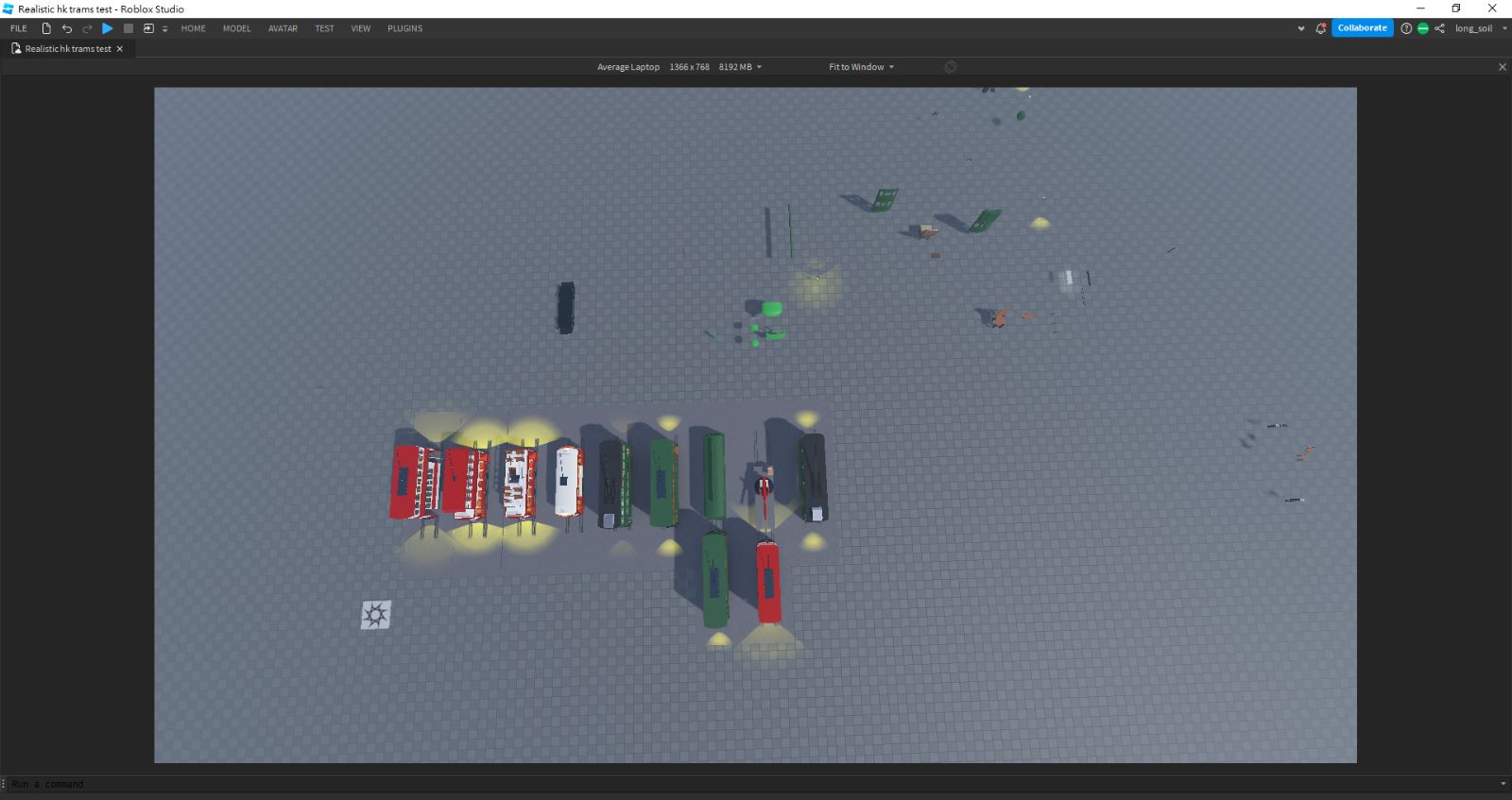Click the Redo arrow icon
The width and height of the screenshot is (1512, 800).
[x=87, y=28]
